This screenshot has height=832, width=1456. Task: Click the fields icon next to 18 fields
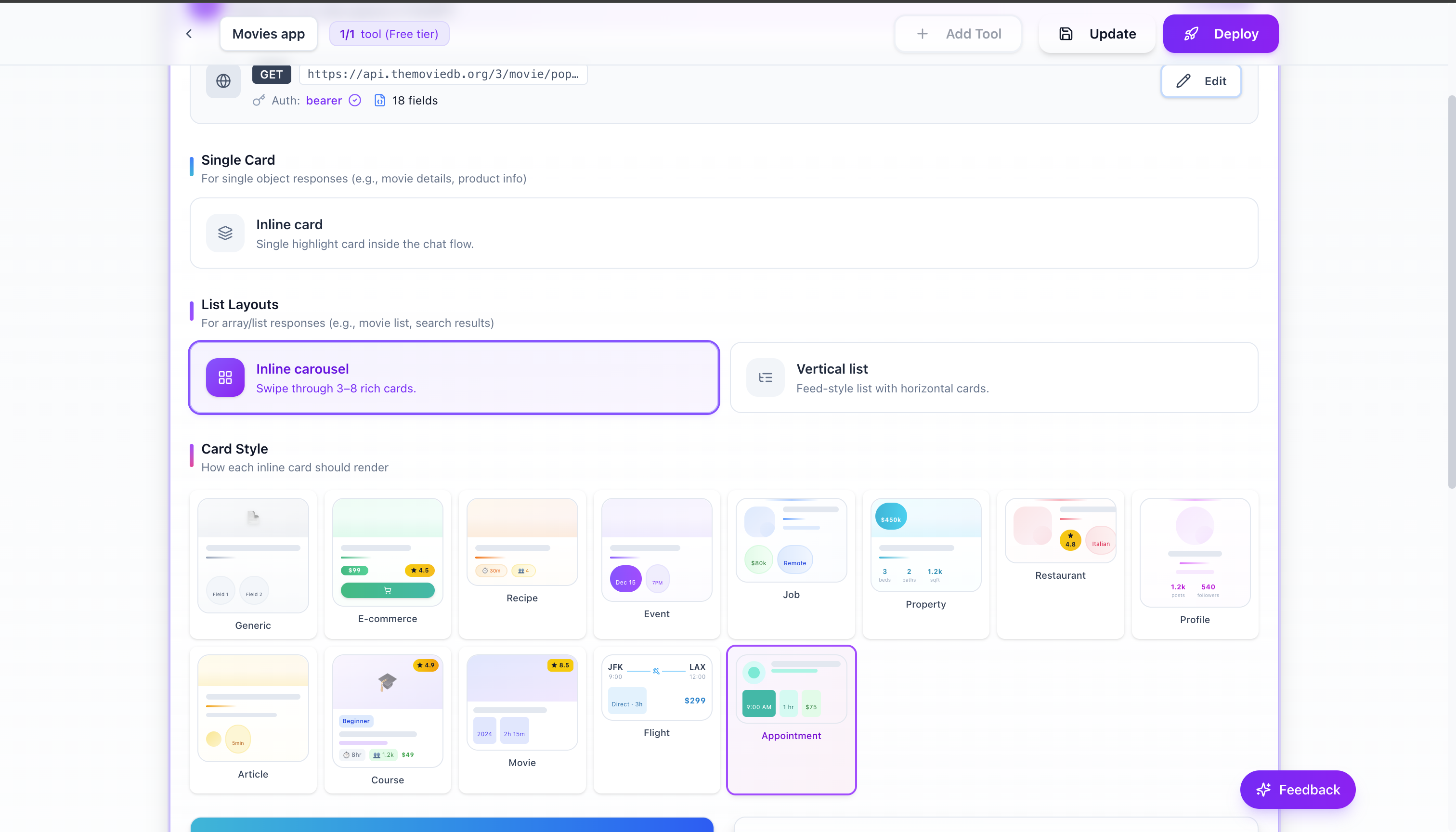click(380, 100)
